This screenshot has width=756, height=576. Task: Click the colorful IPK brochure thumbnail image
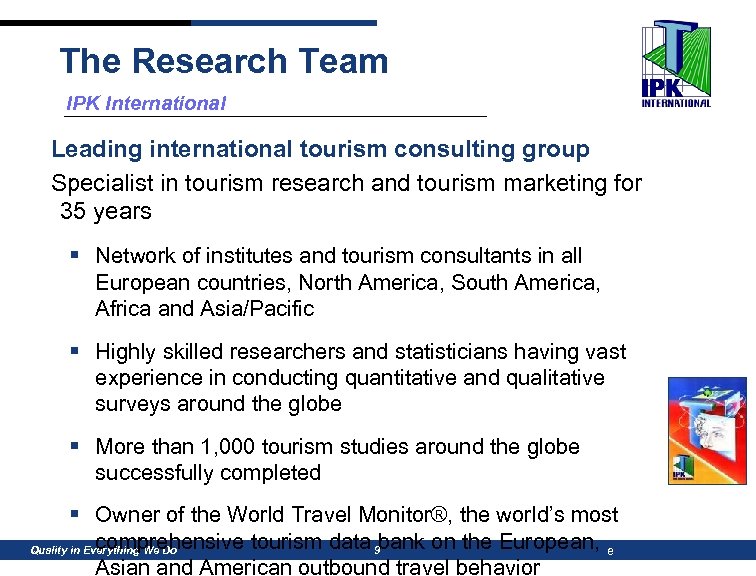click(x=707, y=431)
